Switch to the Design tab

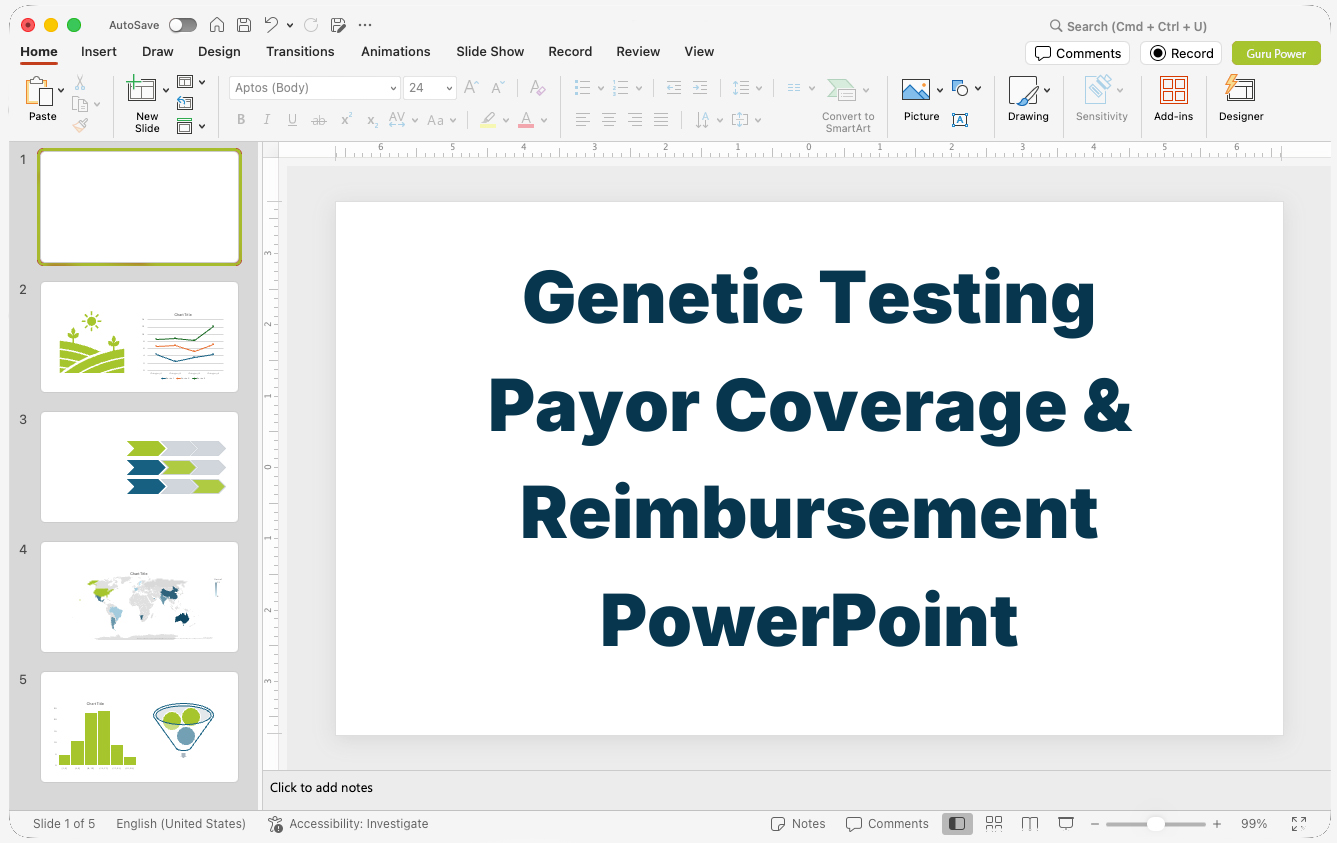click(x=219, y=51)
